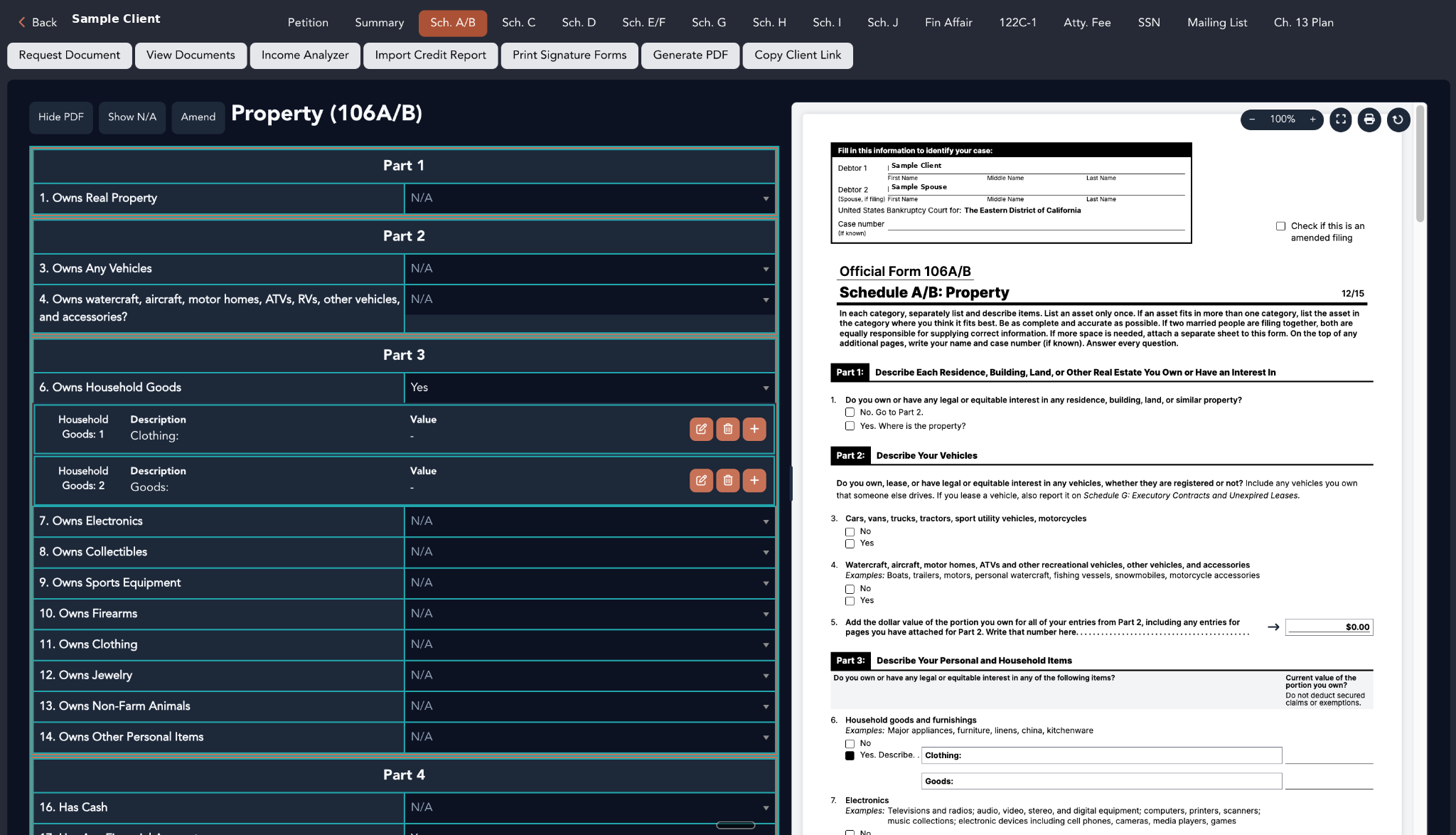Refresh the PDF preview
Image resolution: width=1456 pixels, height=835 pixels.
click(x=1398, y=119)
